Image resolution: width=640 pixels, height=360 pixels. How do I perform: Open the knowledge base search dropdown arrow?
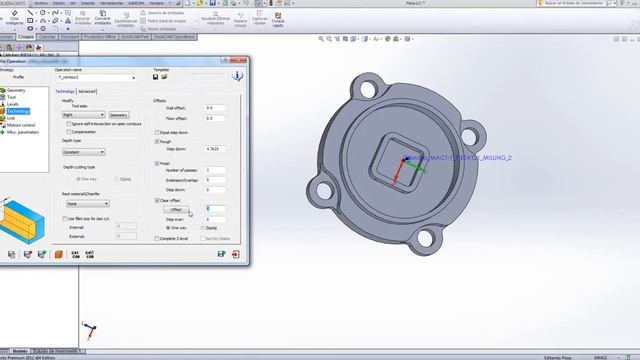point(615,3)
